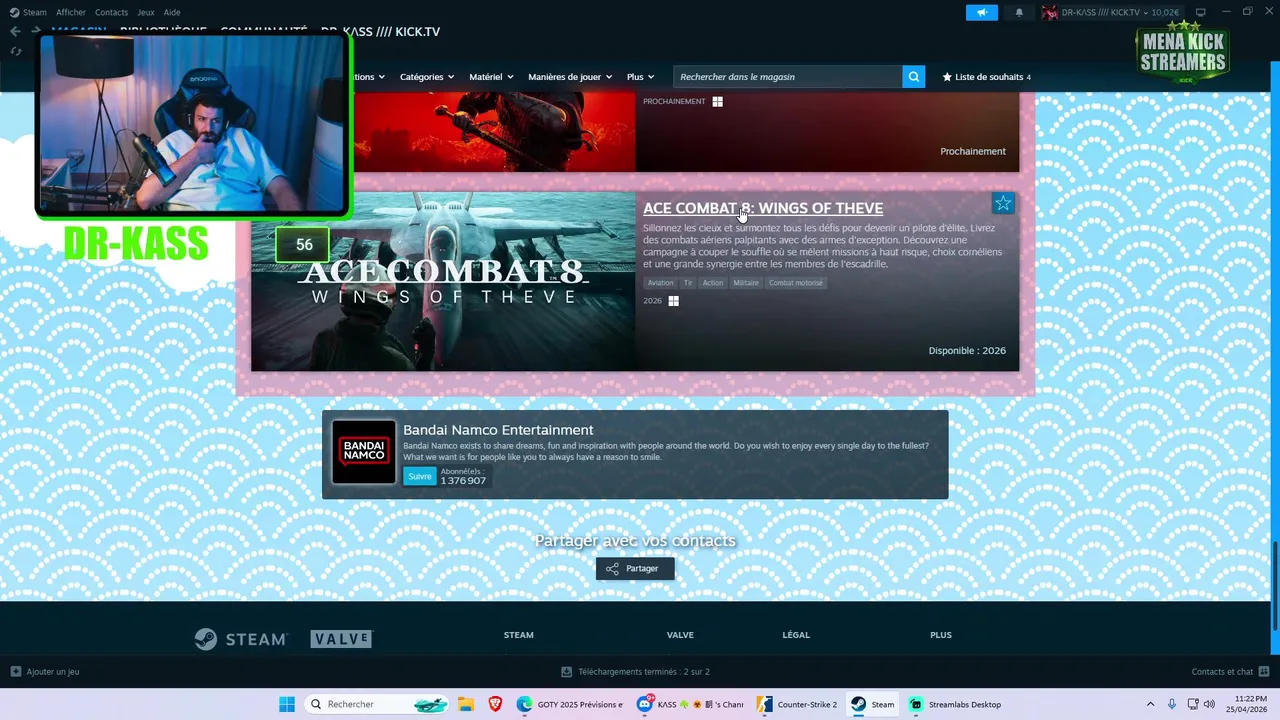1280x720 pixels.
Task: Add Ace Combat 8 to wishlist via star icon
Action: [x=1003, y=203]
